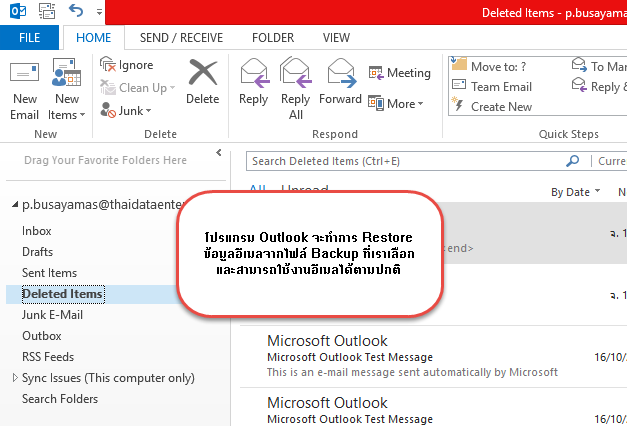This screenshot has width=627, height=426.
Task: Open the Outbox folder
Action: (x=42, y=336)
